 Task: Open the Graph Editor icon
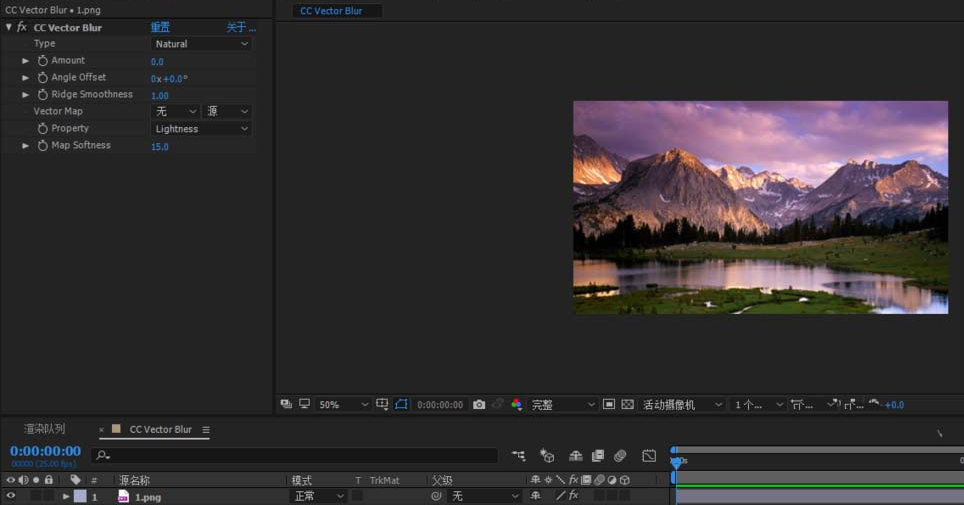pyautogui.click(x=649, y=456)
